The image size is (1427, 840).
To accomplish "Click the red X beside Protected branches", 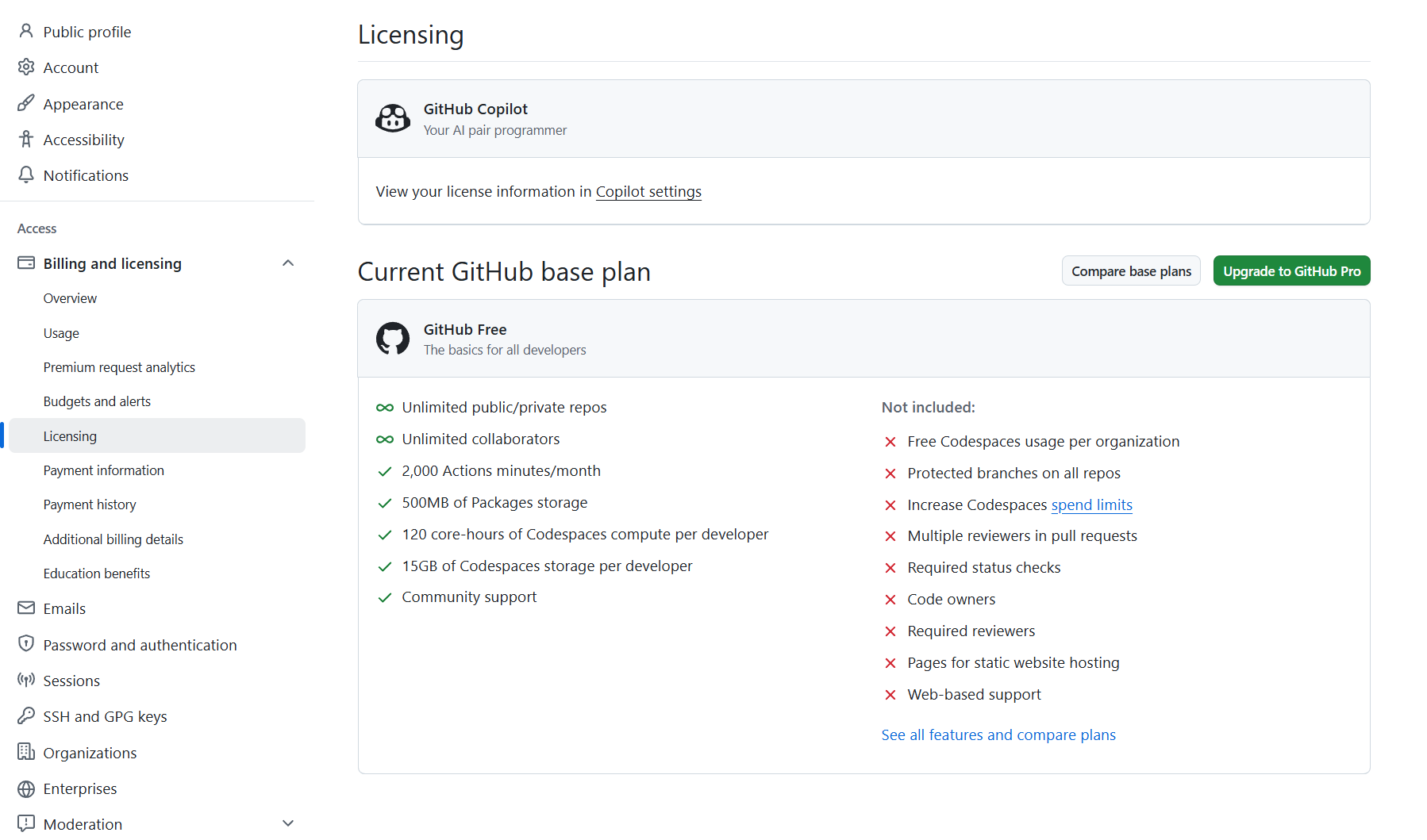I will click(x=890, y=474).
